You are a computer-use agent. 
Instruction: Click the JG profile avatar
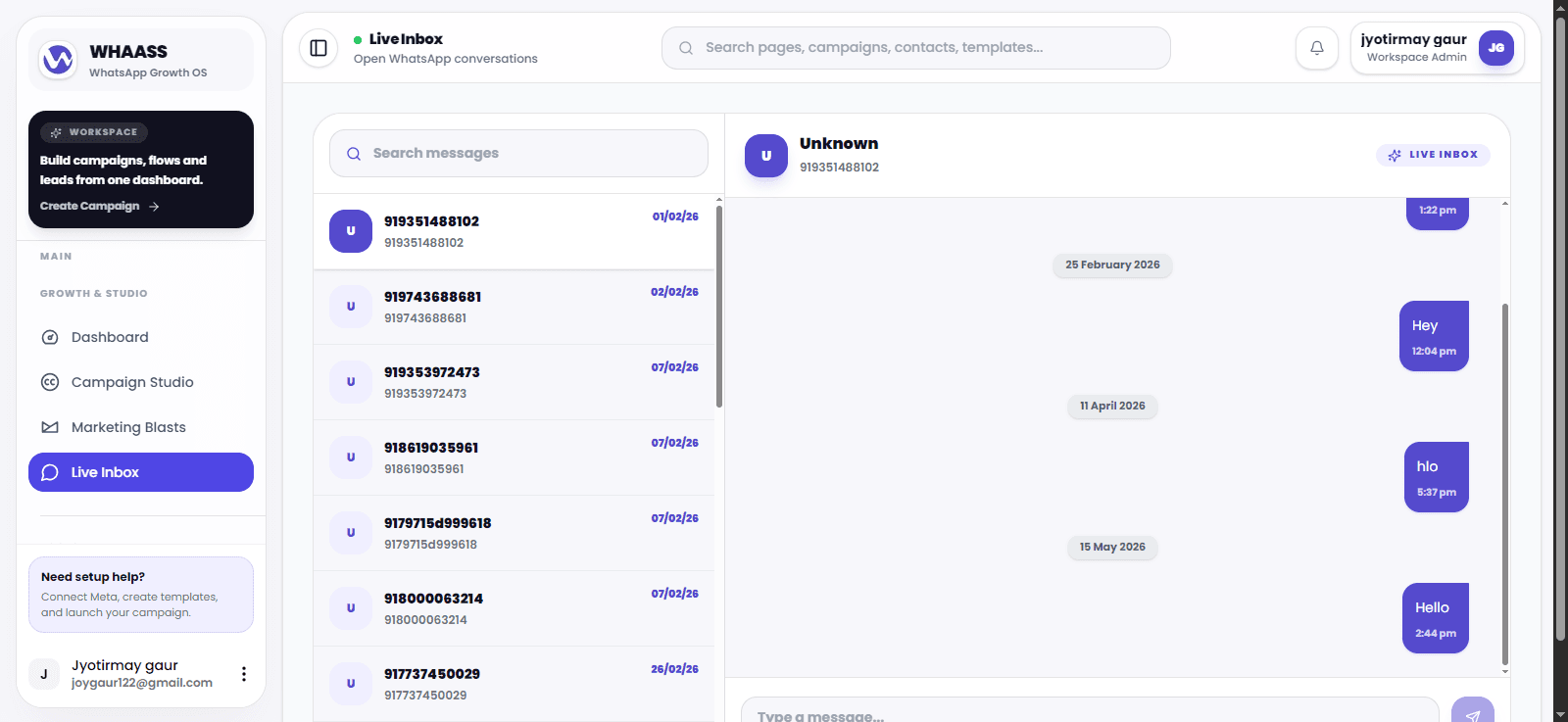click(x=1495, y=48)
